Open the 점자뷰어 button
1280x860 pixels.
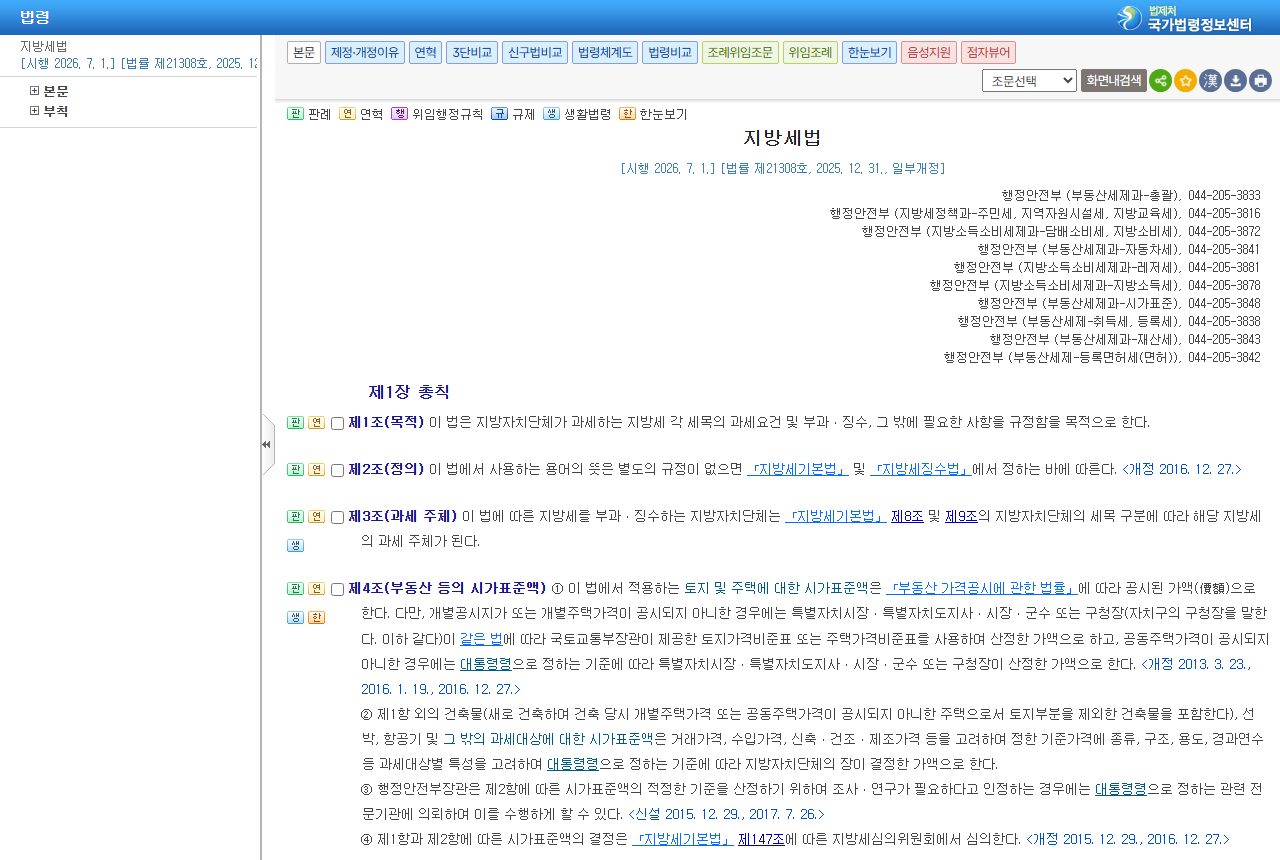(989, 52)
